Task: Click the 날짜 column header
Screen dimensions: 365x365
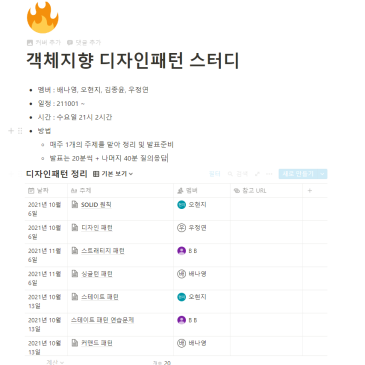Action: pos(46,191)
